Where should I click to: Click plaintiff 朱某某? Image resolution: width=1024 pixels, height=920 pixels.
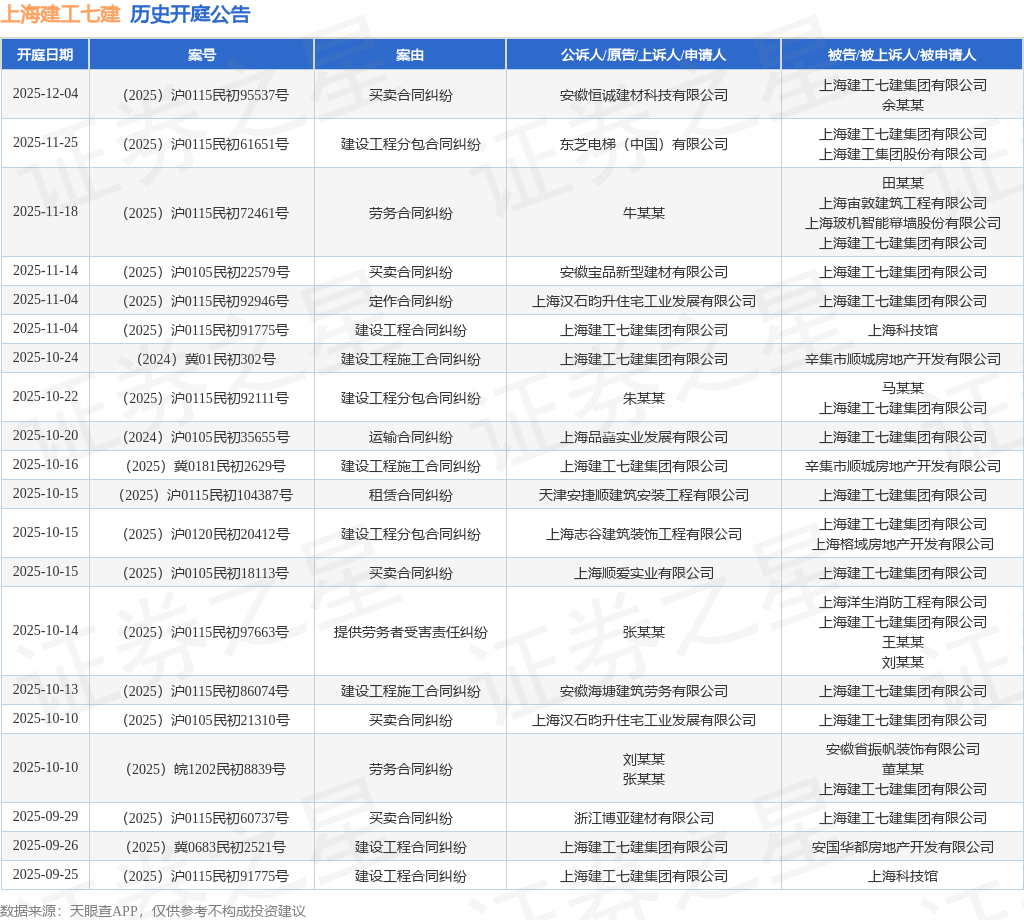click(644, 398)
